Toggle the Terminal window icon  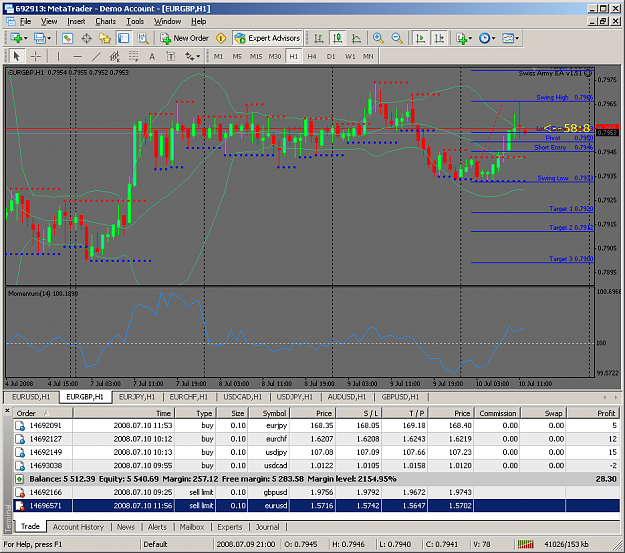[x=124, y=38]
